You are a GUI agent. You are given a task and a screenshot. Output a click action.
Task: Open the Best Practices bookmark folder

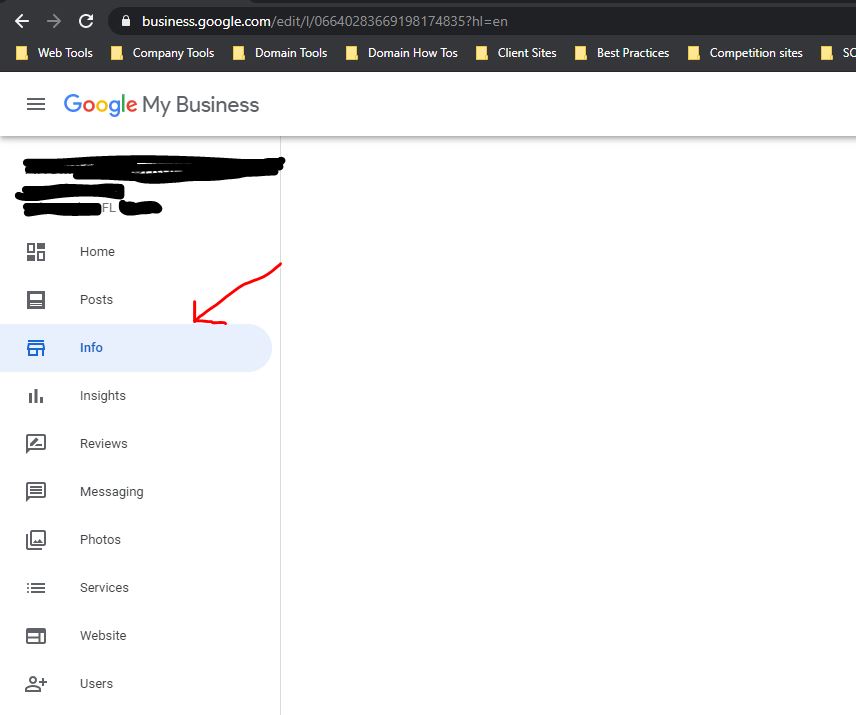point(622,53)
